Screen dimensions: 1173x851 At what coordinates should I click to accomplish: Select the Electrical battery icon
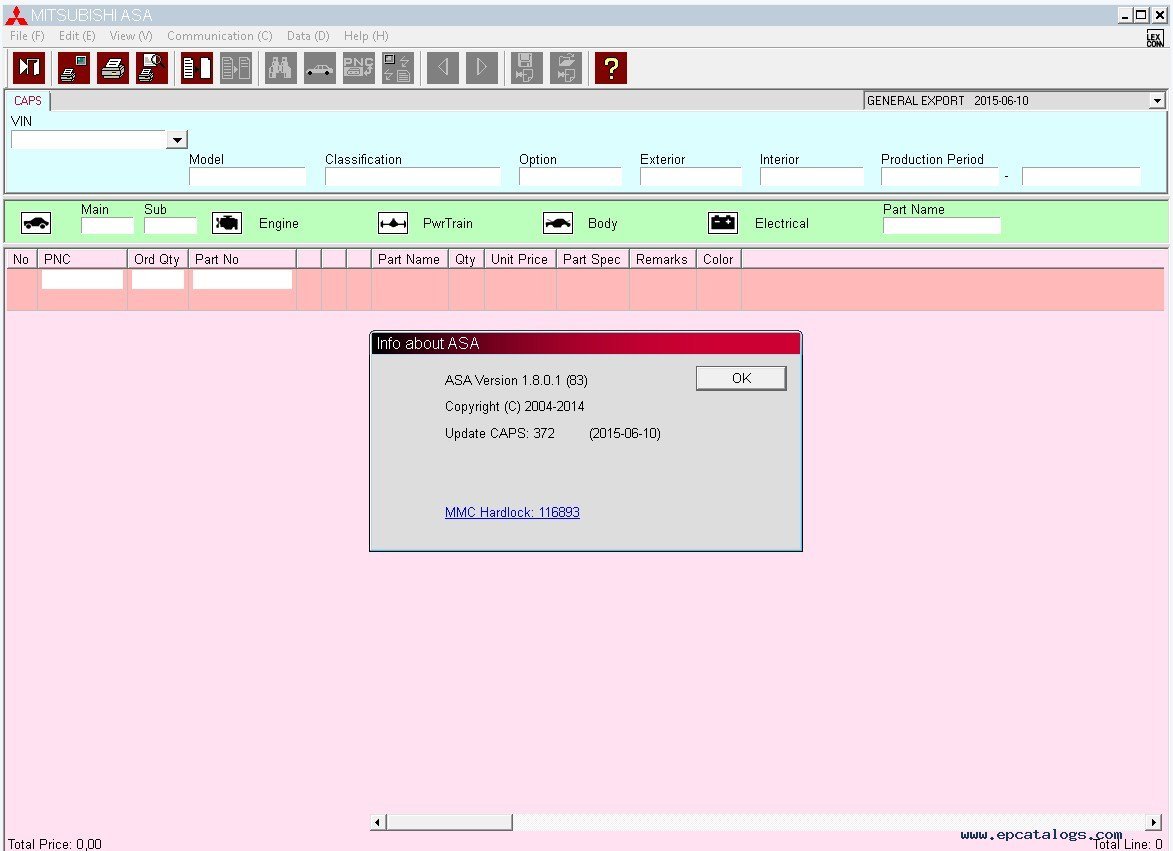[723, 223]
